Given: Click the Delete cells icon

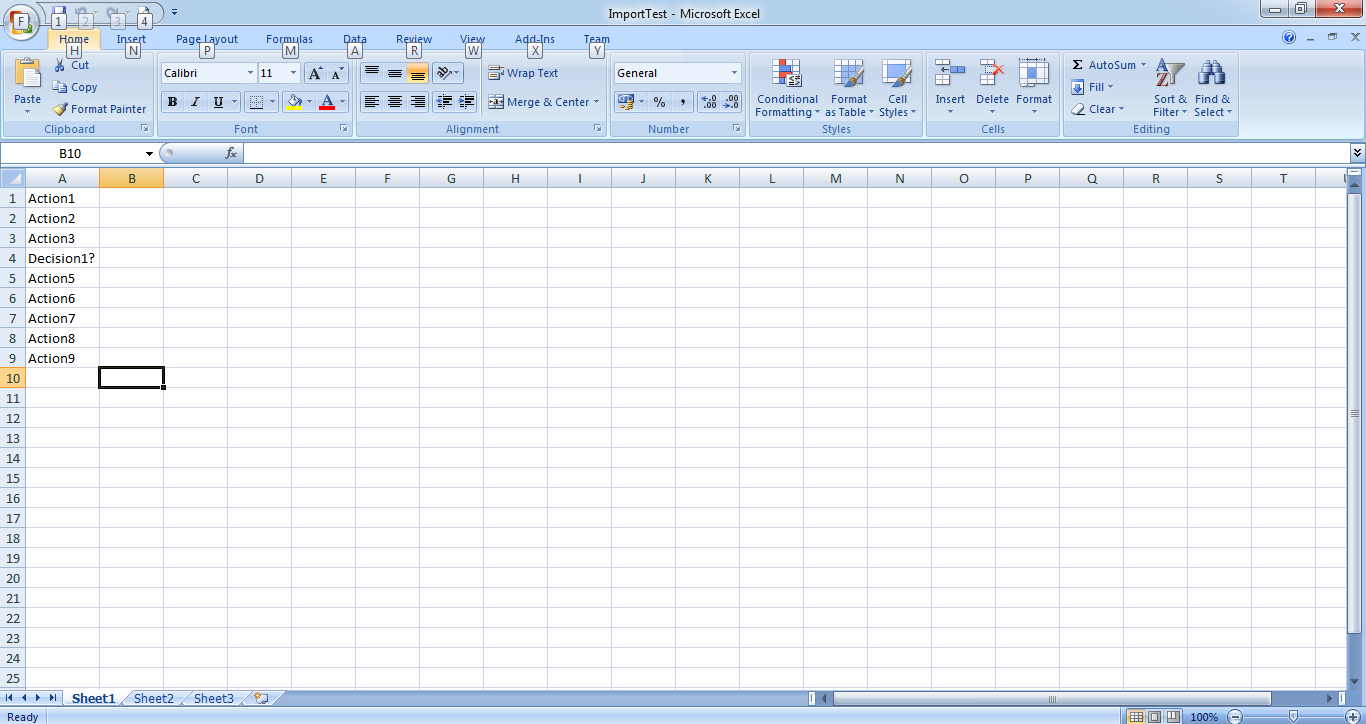Looking at the screenshot, I should [x=992, y=74].
